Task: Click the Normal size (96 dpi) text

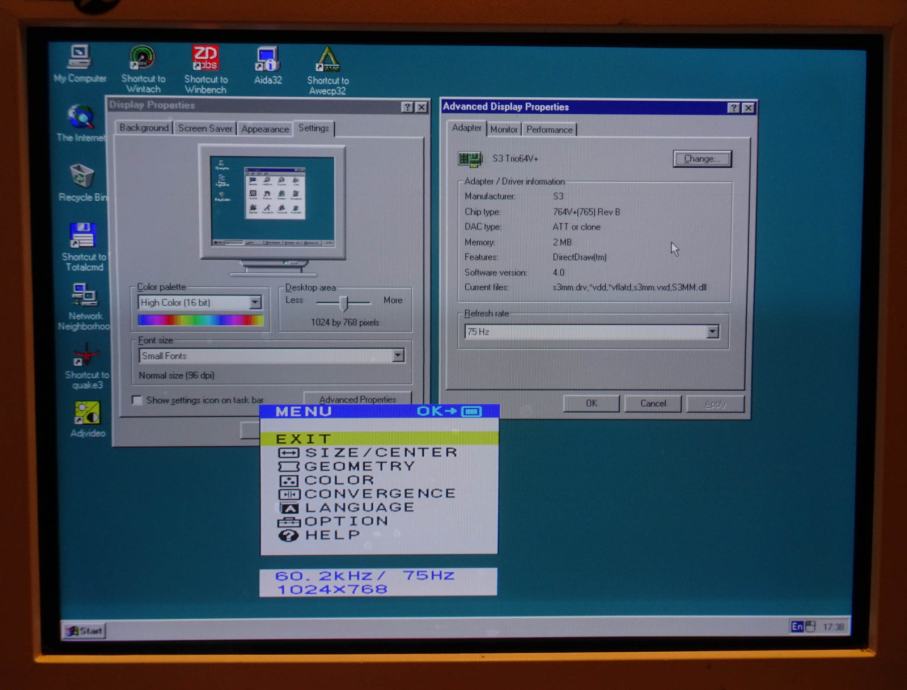Action: 176,375
